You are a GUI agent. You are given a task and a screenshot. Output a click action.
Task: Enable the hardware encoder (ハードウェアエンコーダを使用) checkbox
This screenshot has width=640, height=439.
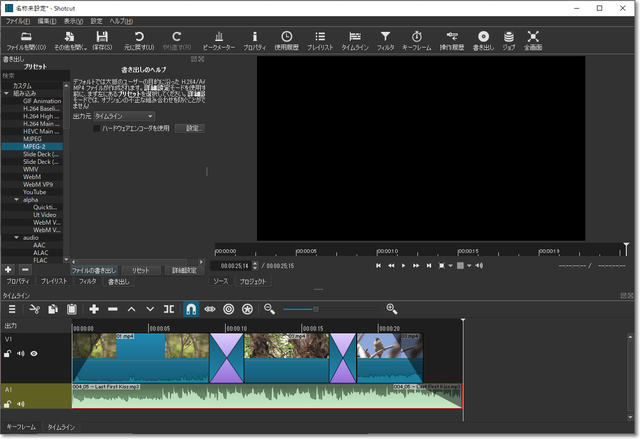tap(97, 128)
